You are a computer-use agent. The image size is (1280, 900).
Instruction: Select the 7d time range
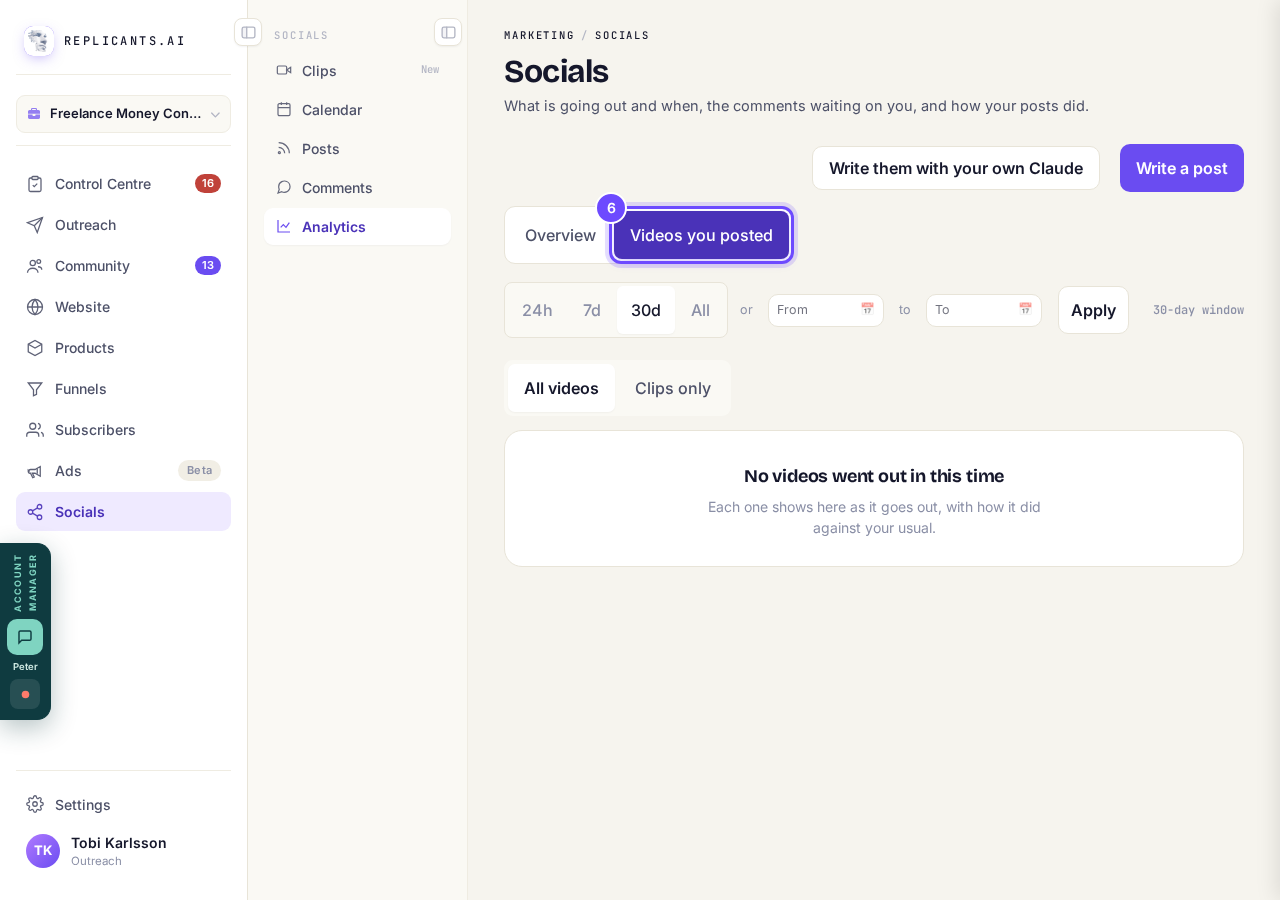[592, 310]
